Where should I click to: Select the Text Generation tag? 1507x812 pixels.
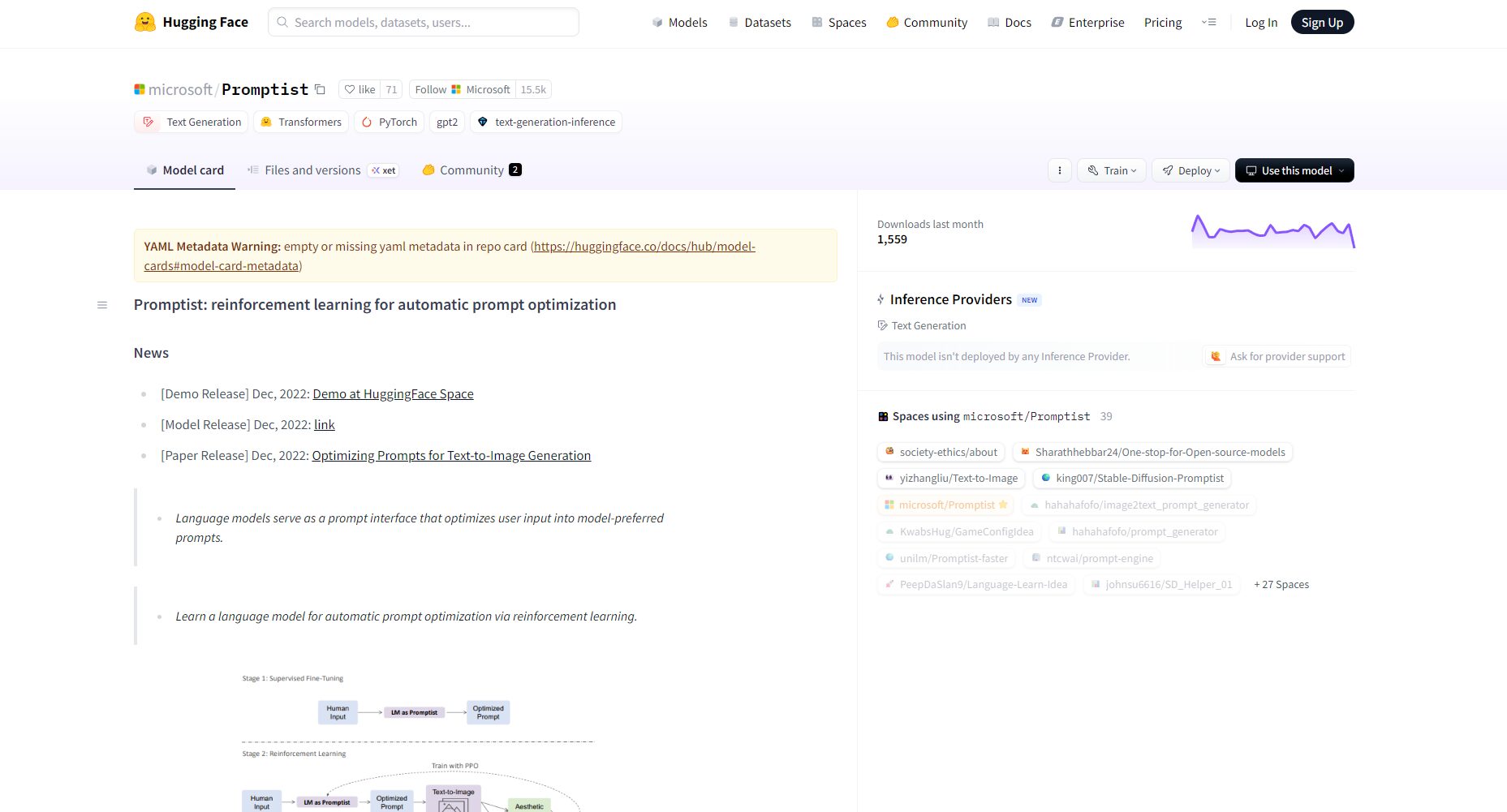click(x=191, y=122)
